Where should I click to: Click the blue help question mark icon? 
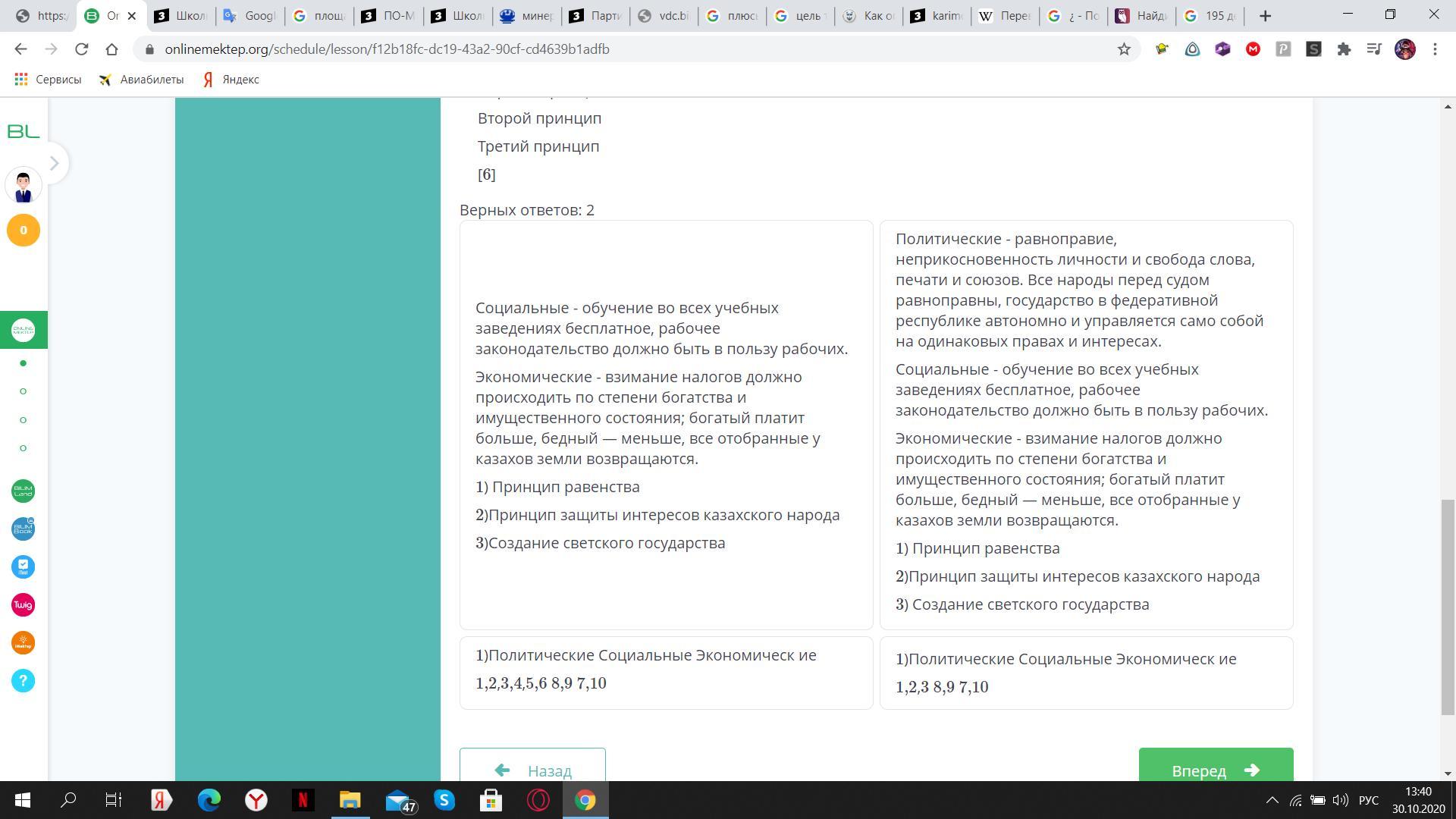[x=23, y=681]
